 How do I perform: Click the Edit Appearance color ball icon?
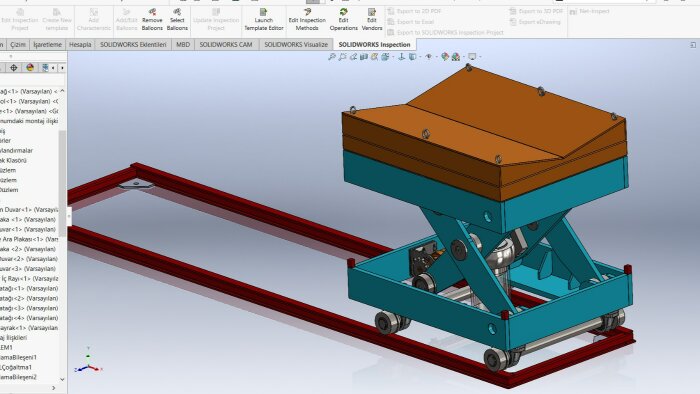(445, 57)
